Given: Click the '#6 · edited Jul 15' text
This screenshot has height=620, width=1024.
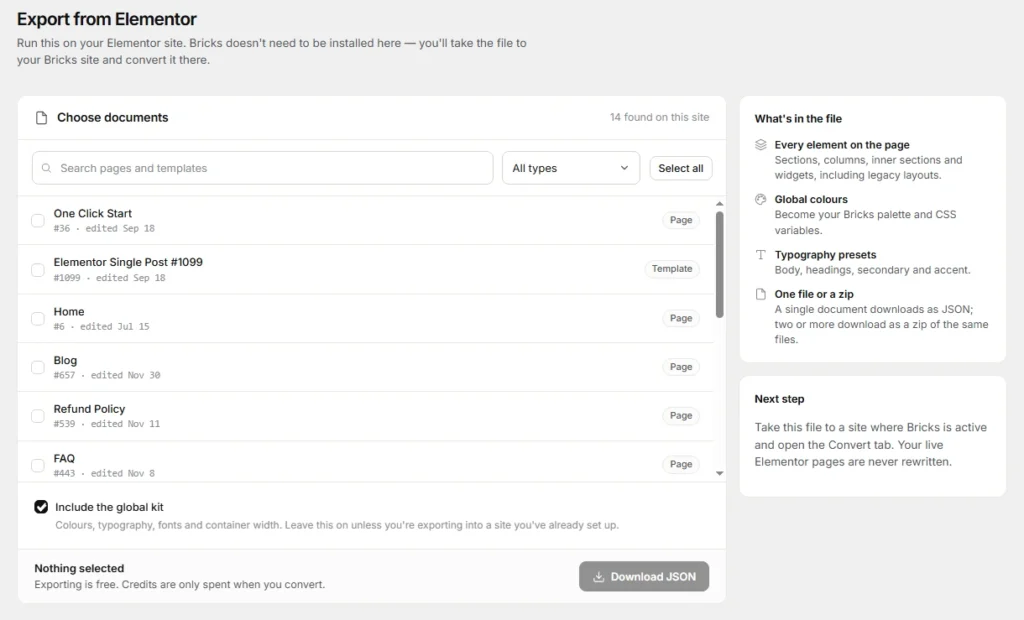Looking at the screenshot, I should (x=101, y=327).
